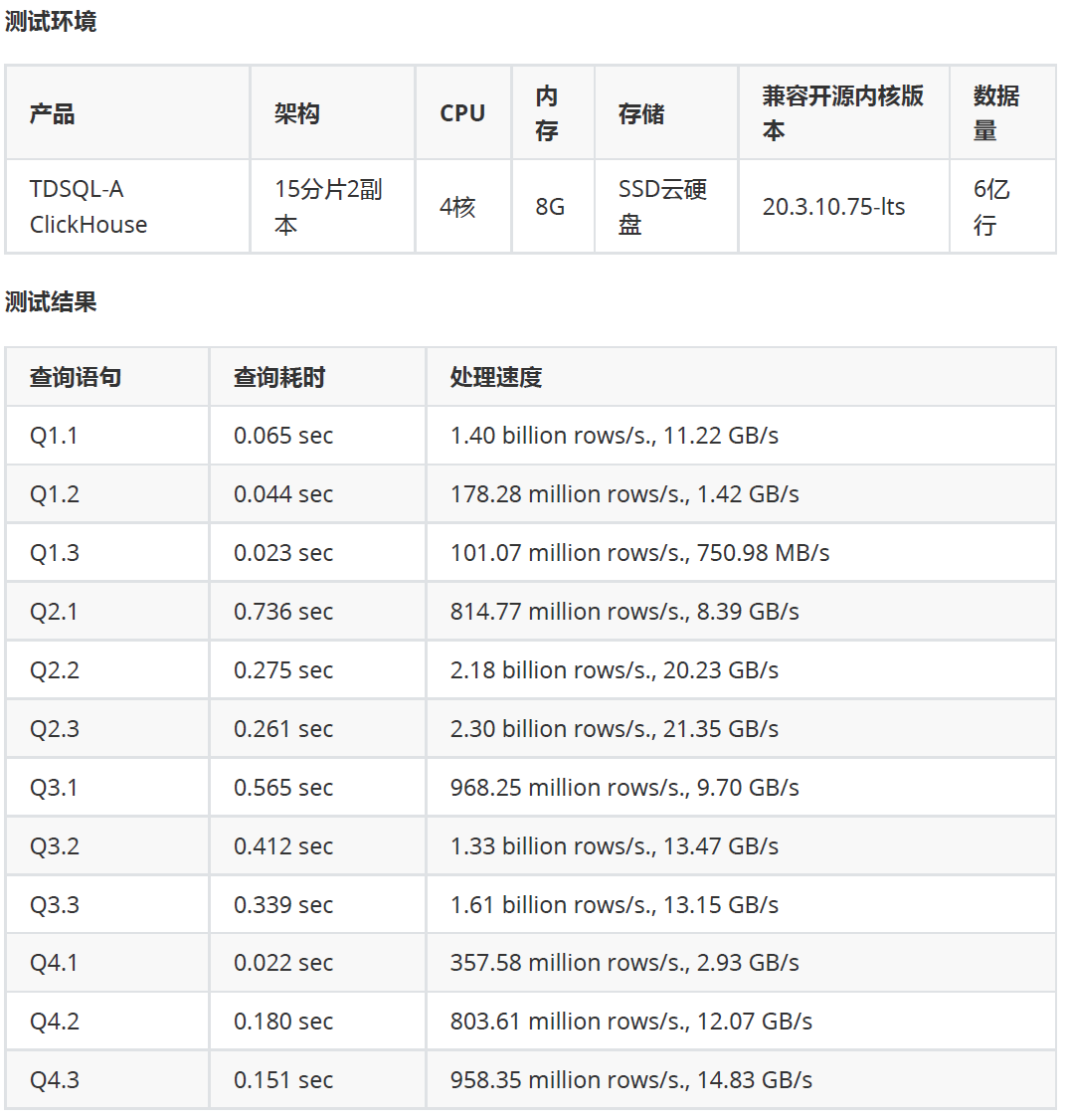
Task: Click the 1.61 billion rows/s speed cell
Action: point(741,904)
